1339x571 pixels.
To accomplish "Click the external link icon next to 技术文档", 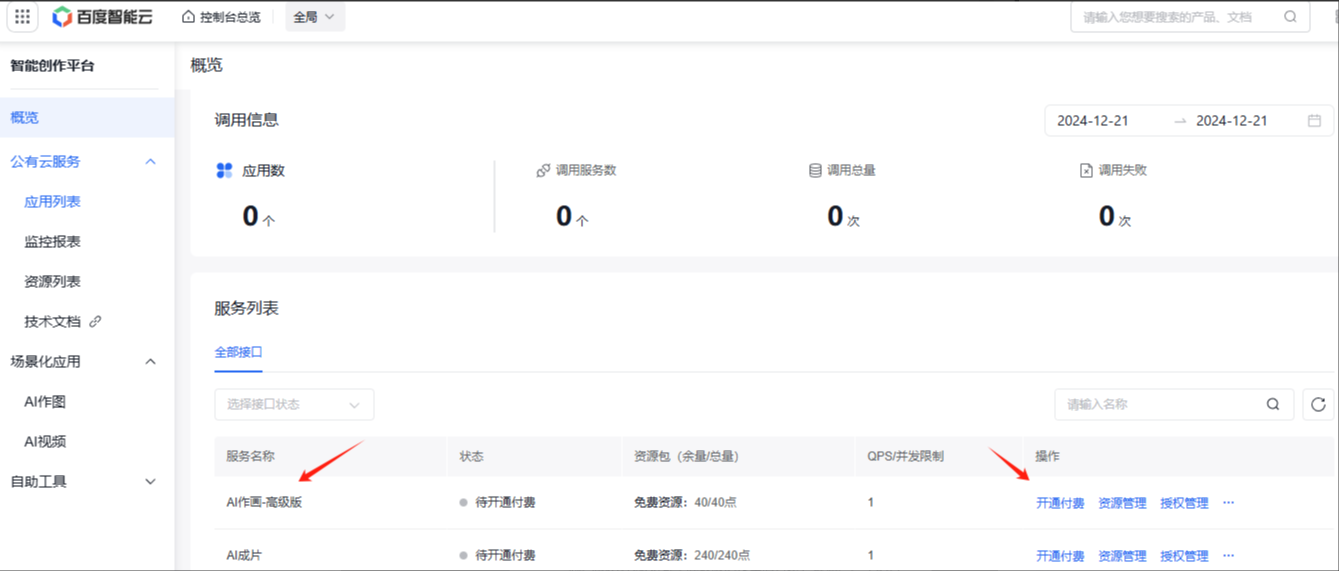I will click(96, 322).
